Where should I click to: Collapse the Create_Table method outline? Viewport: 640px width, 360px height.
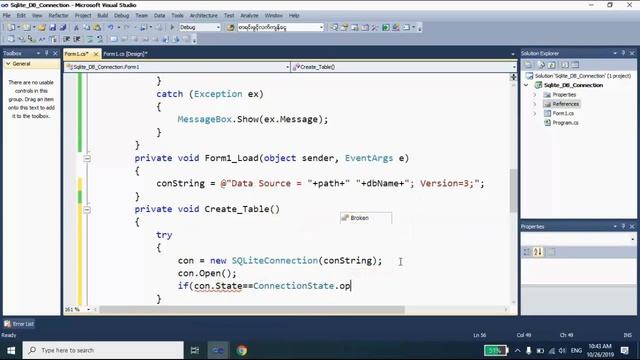[87, 209]
